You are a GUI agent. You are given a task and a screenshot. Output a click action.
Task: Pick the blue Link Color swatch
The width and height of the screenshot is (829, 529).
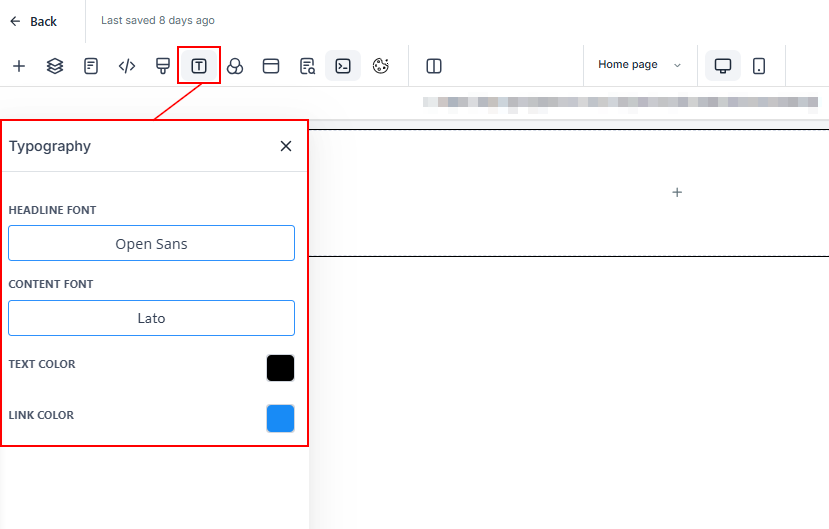tap(280, 419)
